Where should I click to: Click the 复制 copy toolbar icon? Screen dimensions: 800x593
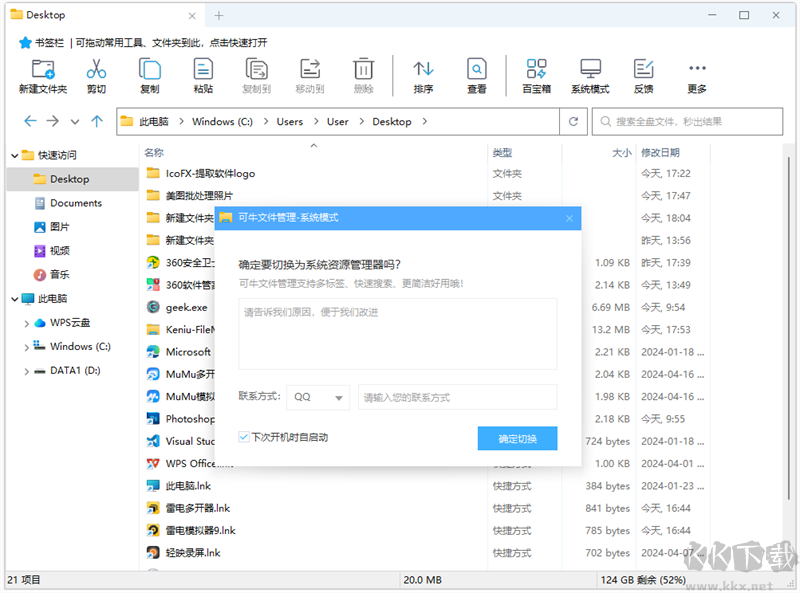(150, 69)
